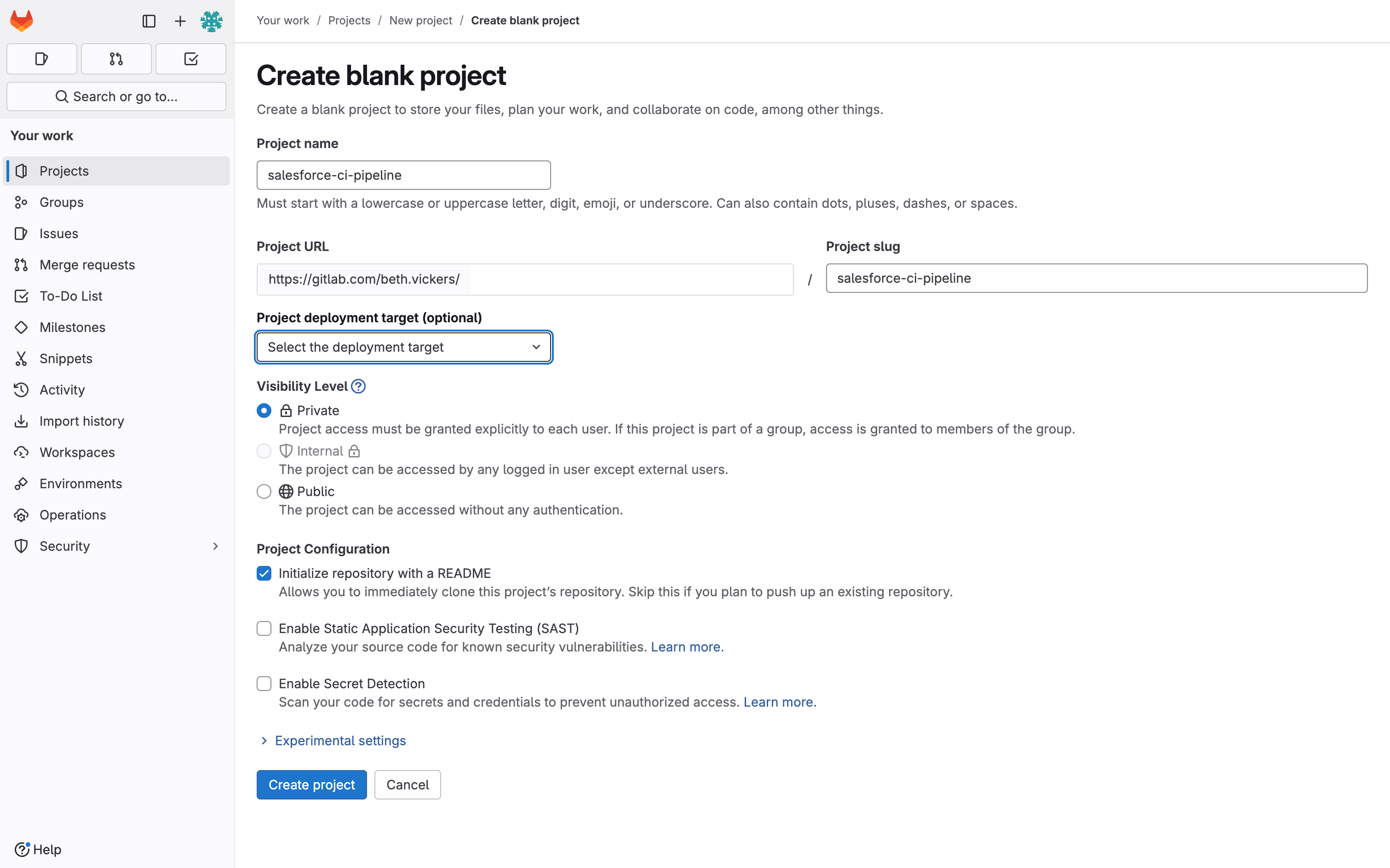The width and height of the screenshot is (1390, 868).
Task: Open to-do list shortcut icon
Action: (191, 58)
